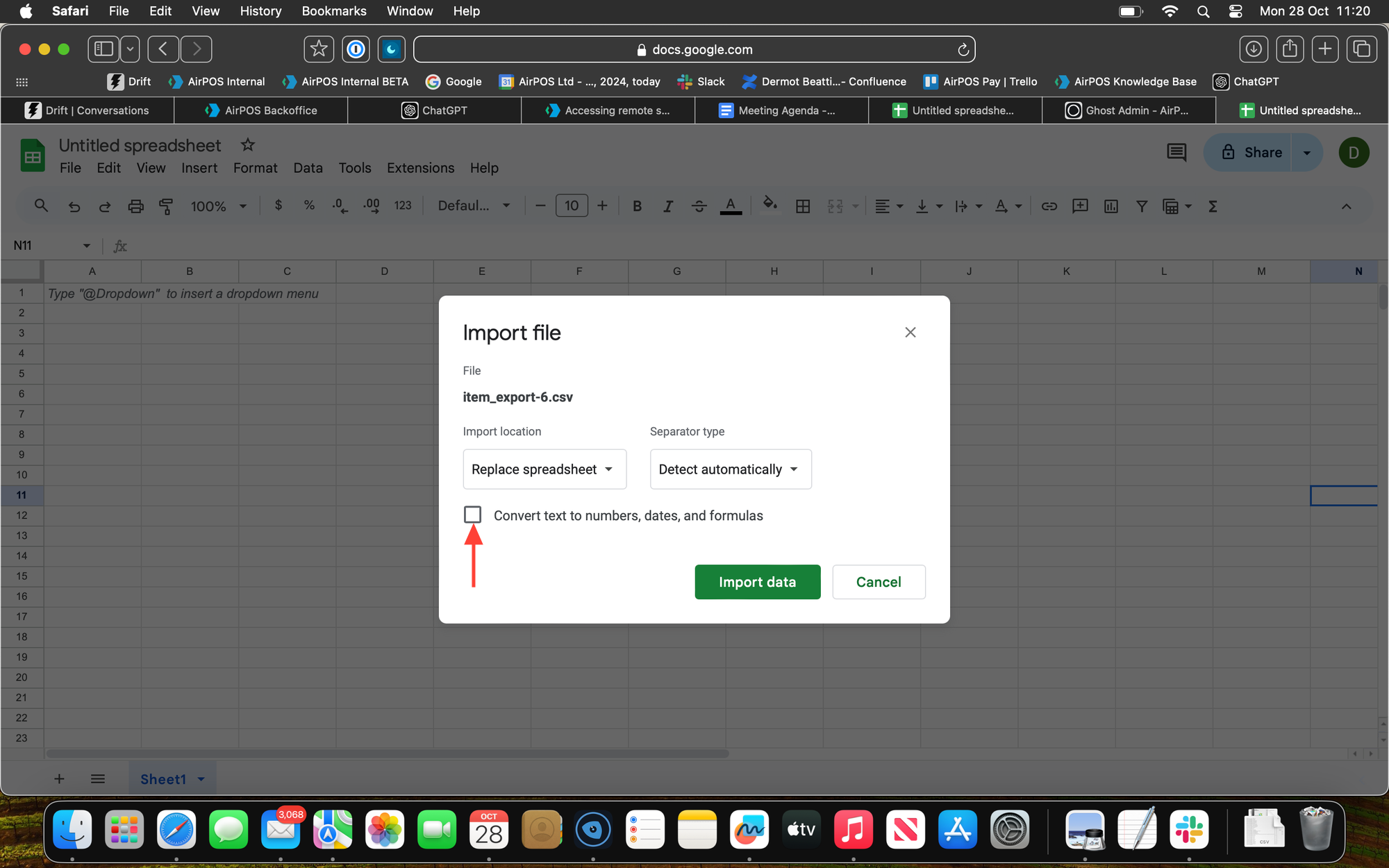The height and width of the screenshot is (868, 1389).
Task: Open the comment history icon
Action: tap(1176, 153)
